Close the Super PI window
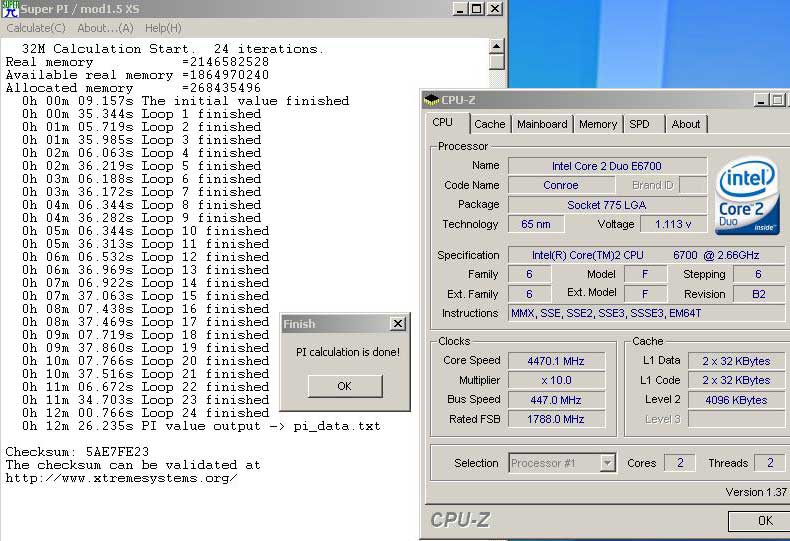790x541 pixels. click(495, 9)
